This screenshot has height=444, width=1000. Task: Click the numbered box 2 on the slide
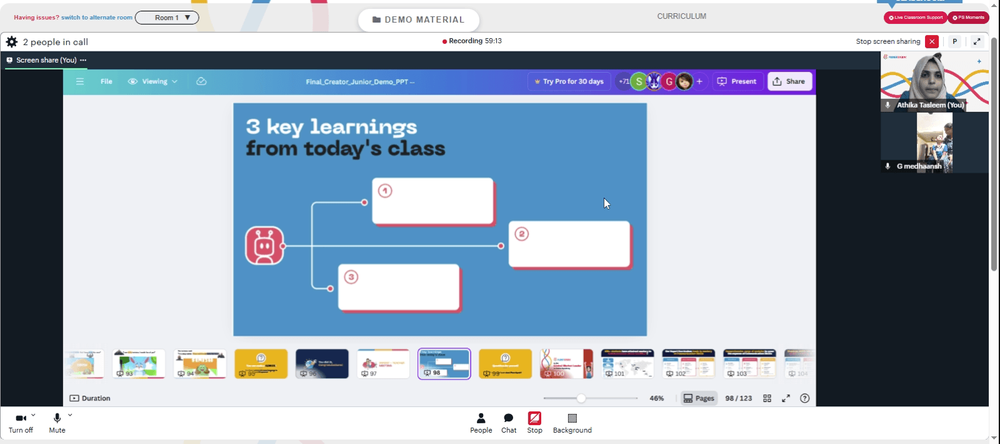click(569, 244)
